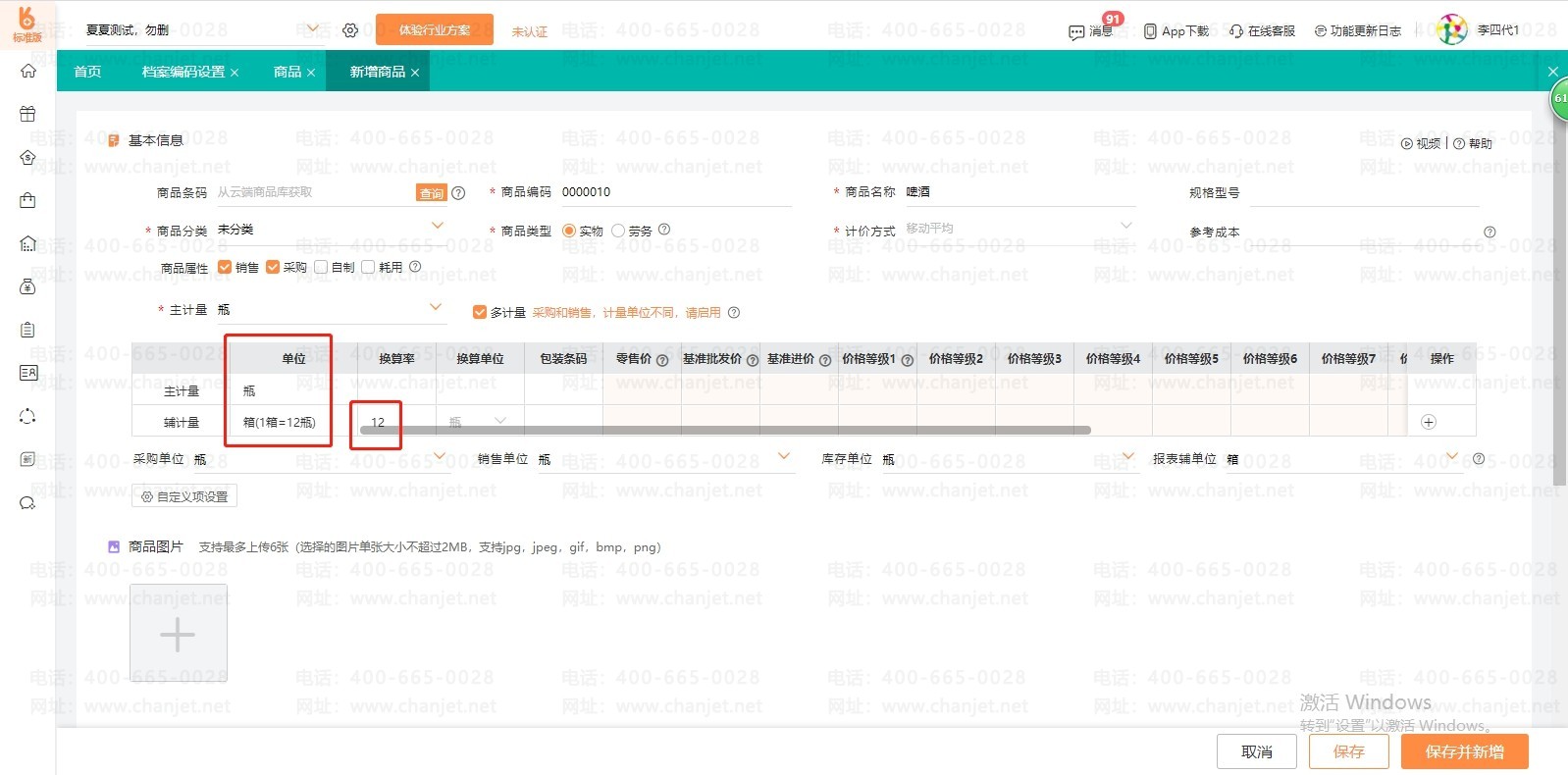Click the help icon in the 零售价 header
The width and height of the screenshot is (1568, 775).
[662, 360]
